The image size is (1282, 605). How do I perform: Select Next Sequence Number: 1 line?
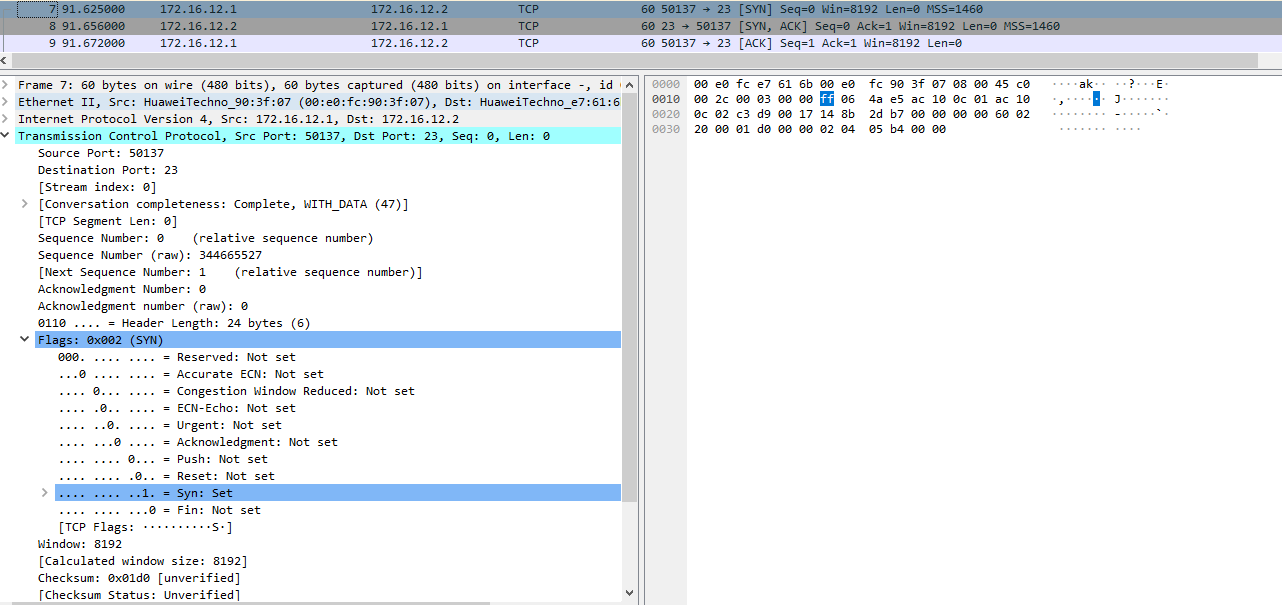coord(230,272)
